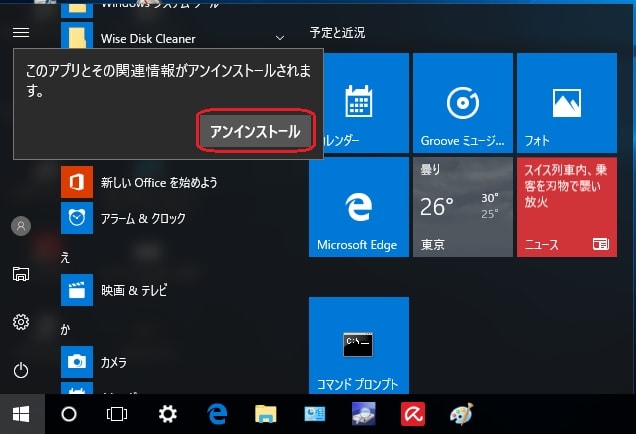Select the 新しい Office を始めよう label
The image size is (636, 434).
[159, 183]
